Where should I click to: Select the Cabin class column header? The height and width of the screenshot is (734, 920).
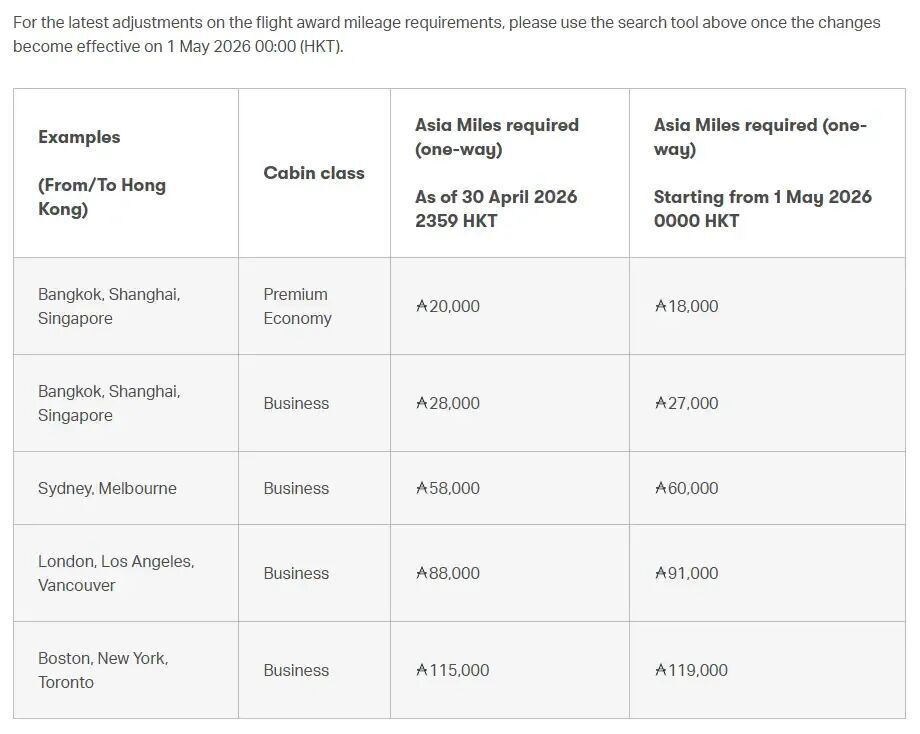point(314,173)
